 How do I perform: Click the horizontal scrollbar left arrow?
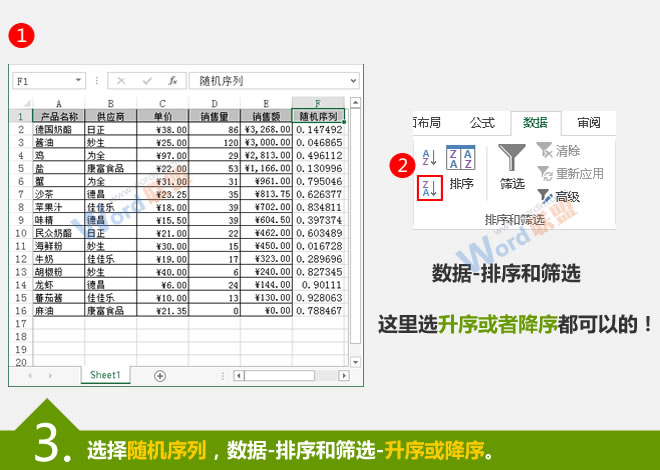[239, 375]
